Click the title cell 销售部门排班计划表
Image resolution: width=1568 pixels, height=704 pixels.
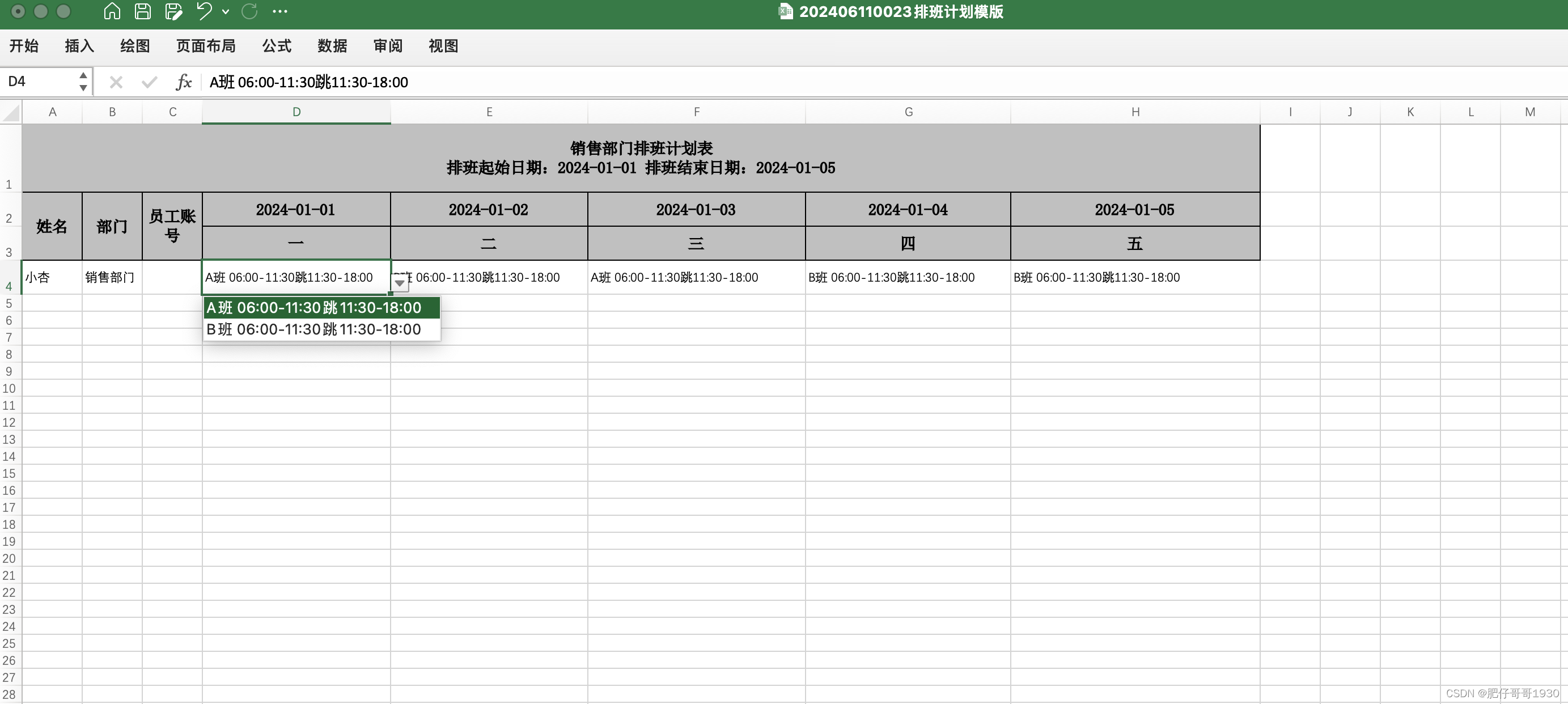click(641, 158)
